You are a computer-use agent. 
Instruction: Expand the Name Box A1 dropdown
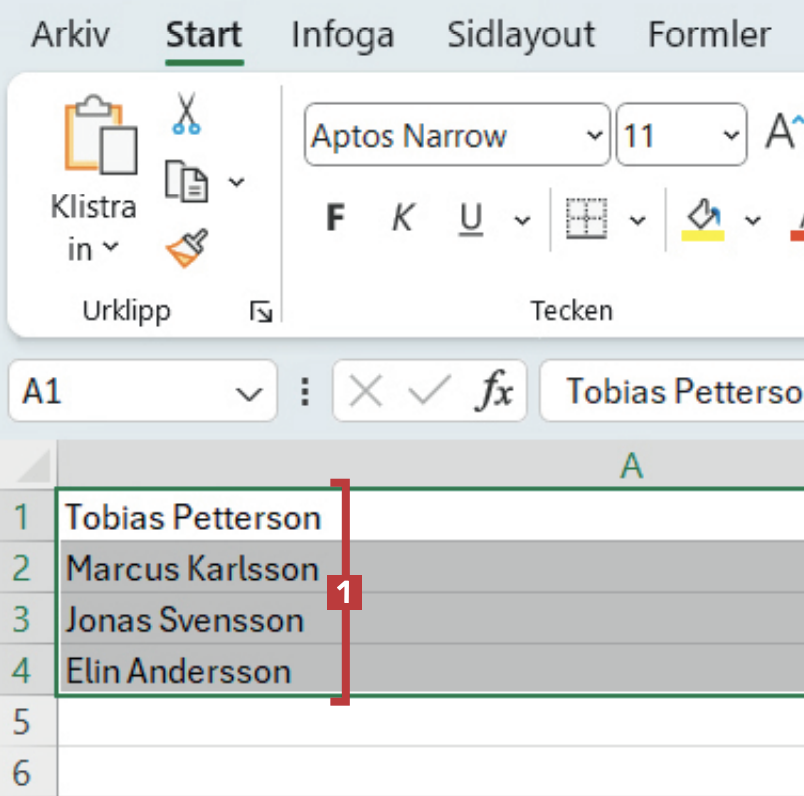(x=249, y=393)
